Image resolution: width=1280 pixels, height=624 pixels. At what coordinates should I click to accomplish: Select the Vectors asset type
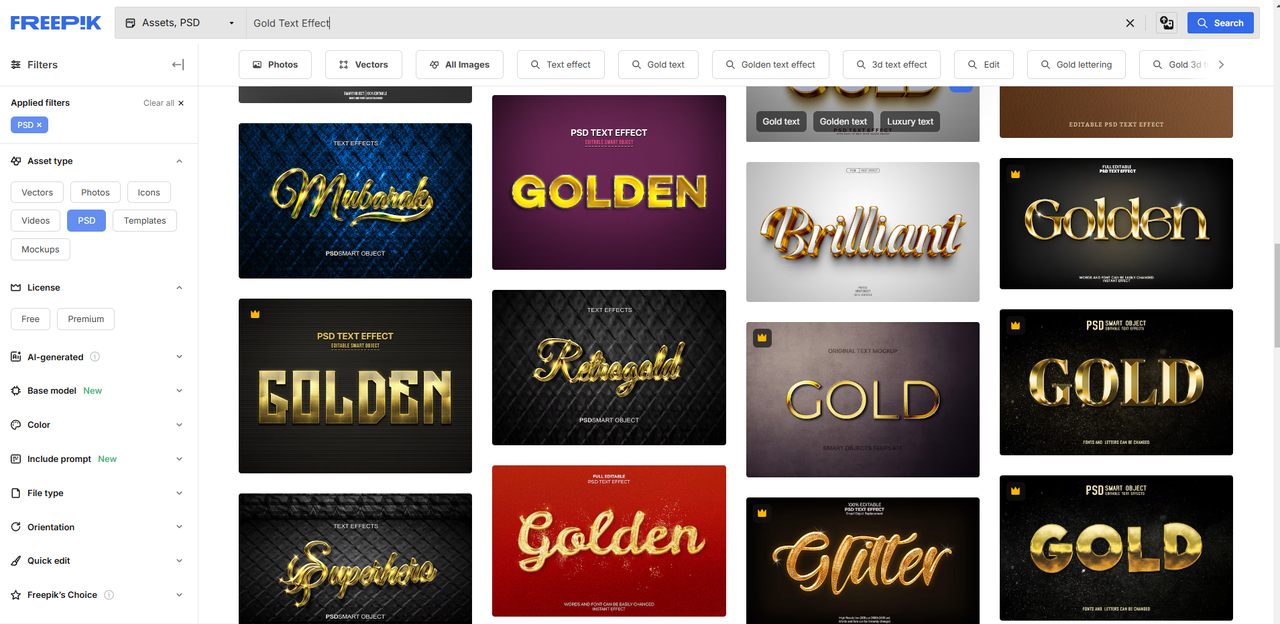pyautogui.click(x=37, y=192)
